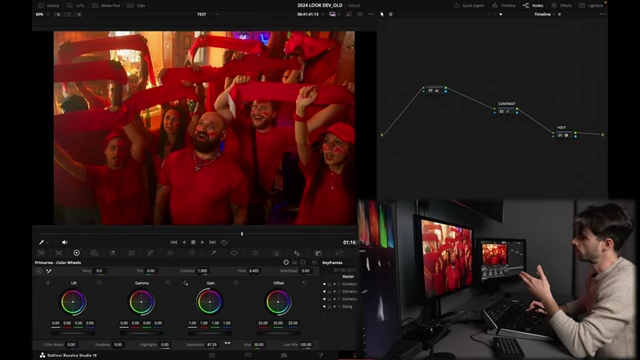Open the Key palette

pos(318,253)
